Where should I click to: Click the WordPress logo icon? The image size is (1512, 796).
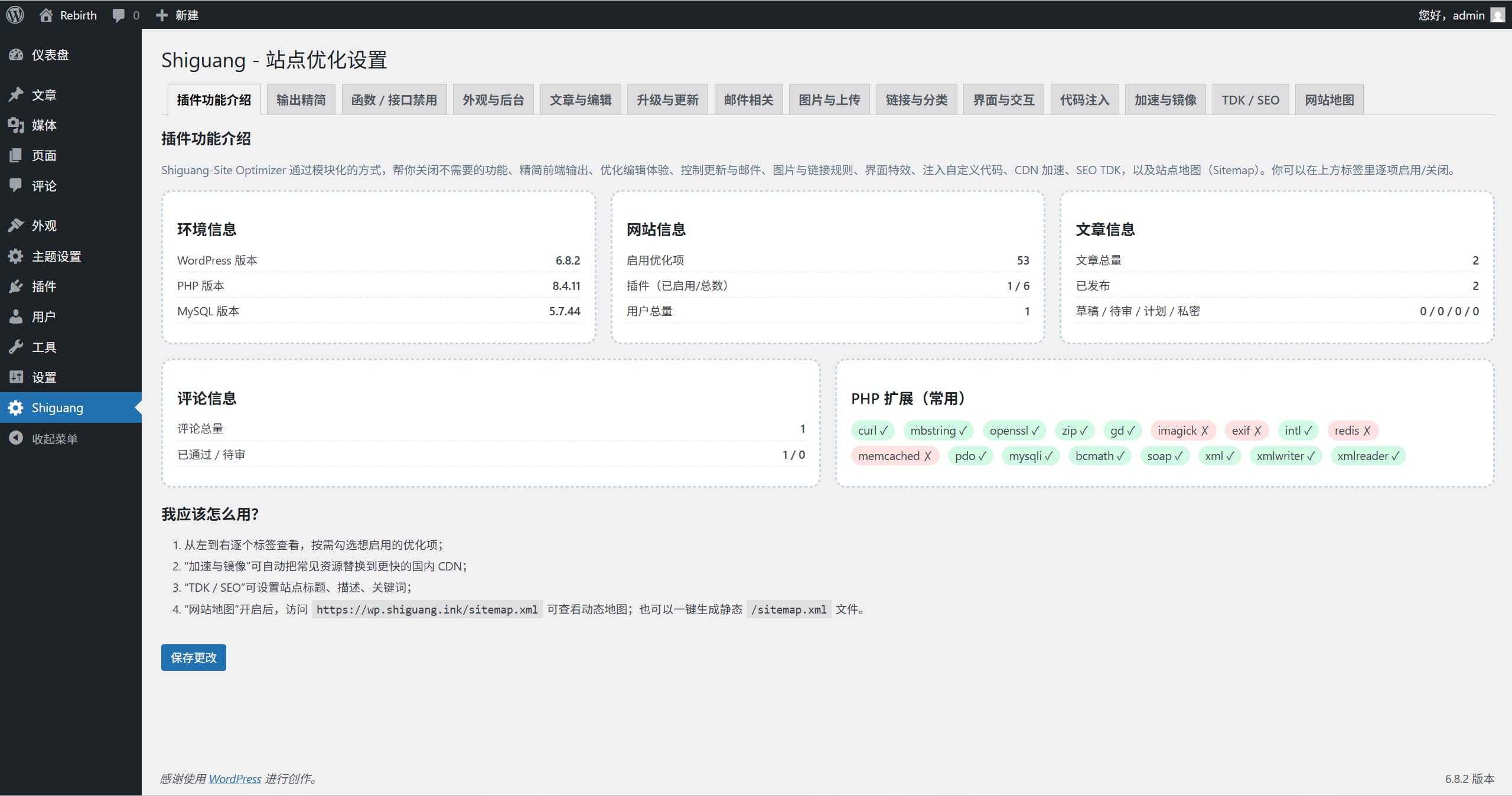point(15,15)
